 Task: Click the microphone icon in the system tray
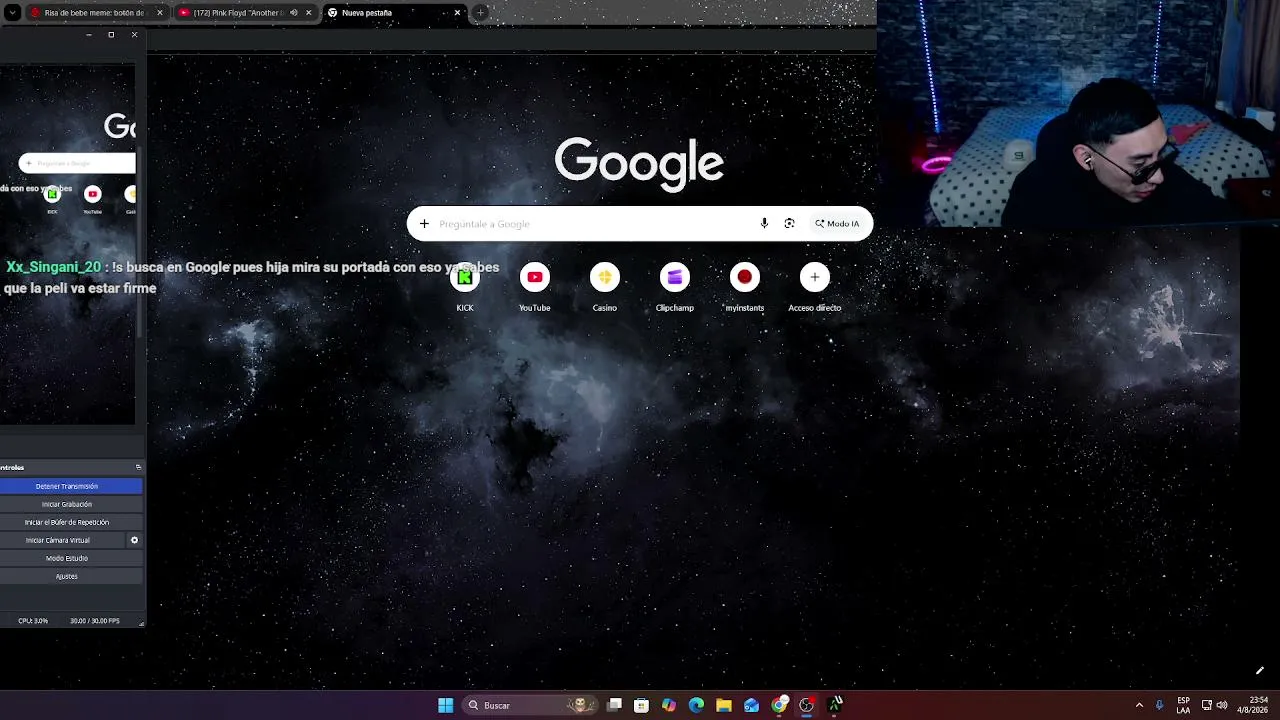coord(1160,705)
